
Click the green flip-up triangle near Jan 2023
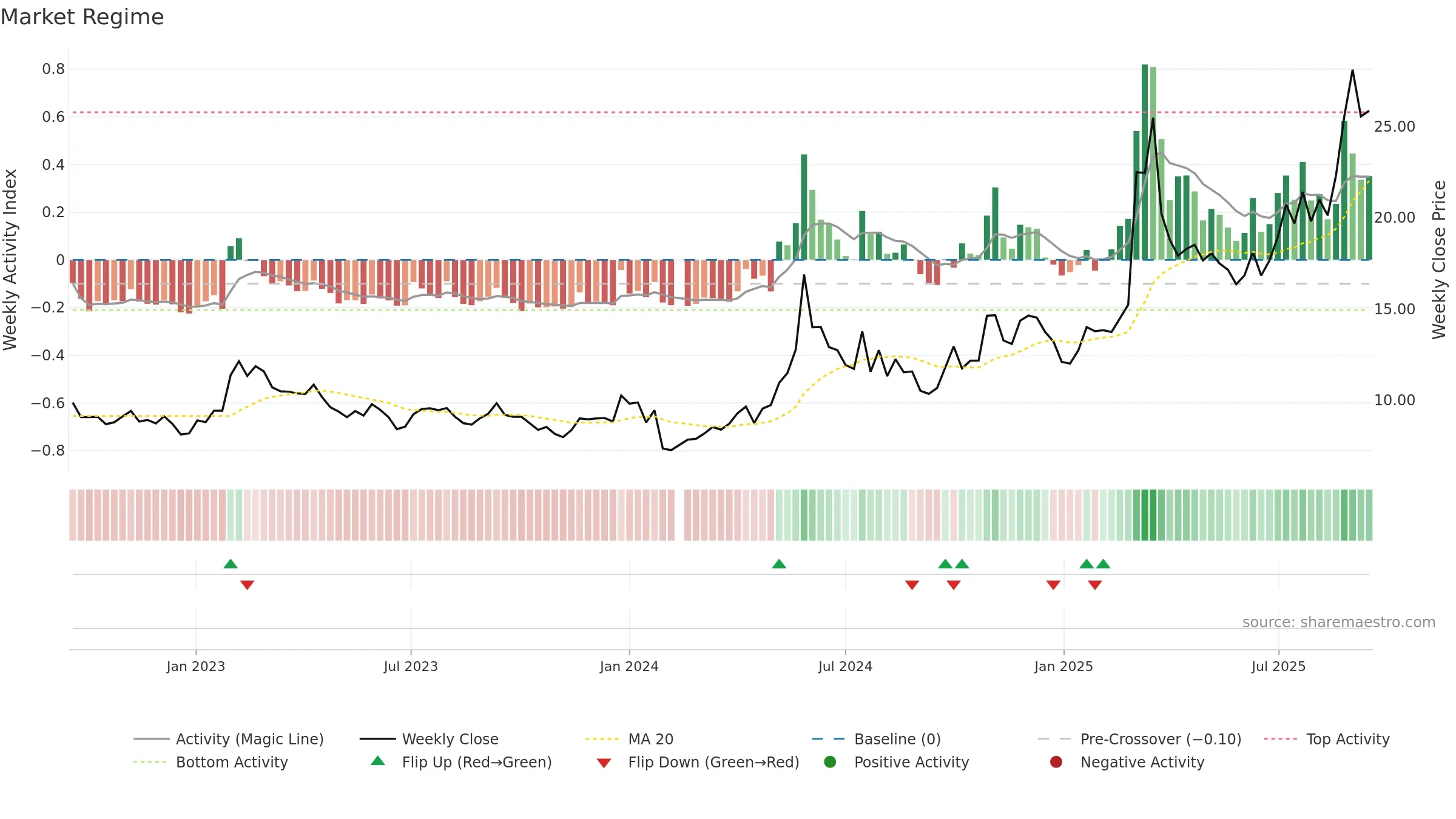(x=231, y=564)
